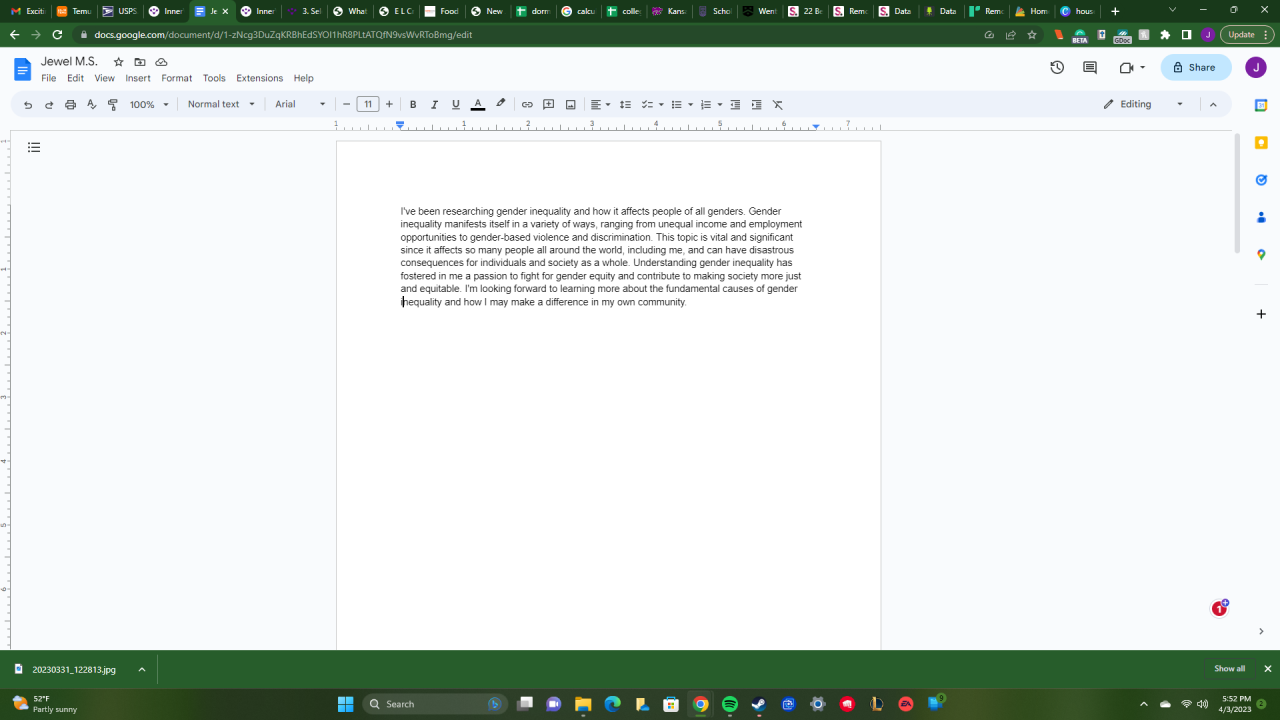
Task: Open the Arial font dropdown
Action: 300,104
